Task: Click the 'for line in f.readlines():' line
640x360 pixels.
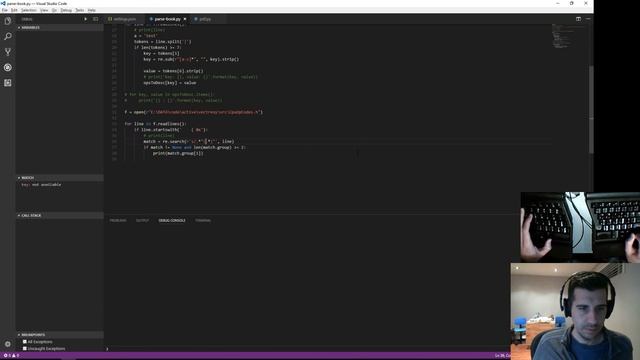Action: pos(155,124)
